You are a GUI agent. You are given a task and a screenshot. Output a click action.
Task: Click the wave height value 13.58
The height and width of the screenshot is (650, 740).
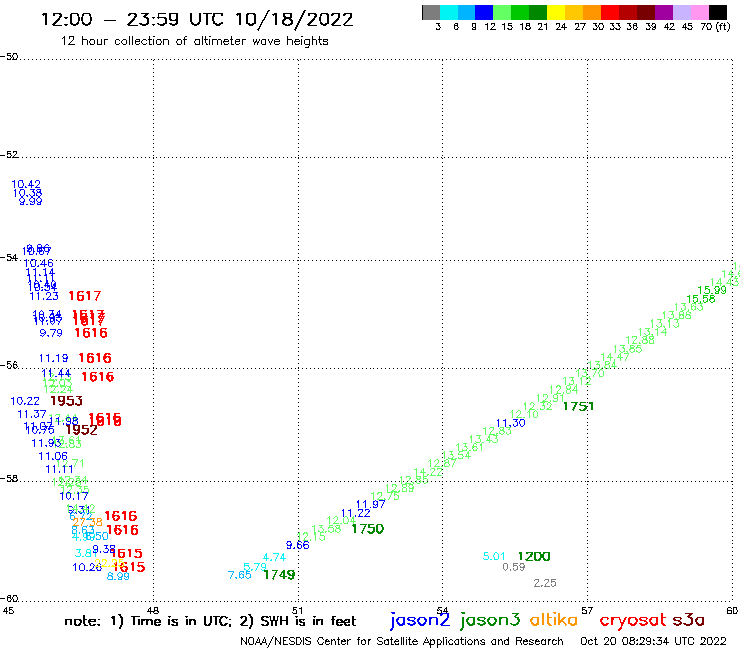[x=326, y=529]
